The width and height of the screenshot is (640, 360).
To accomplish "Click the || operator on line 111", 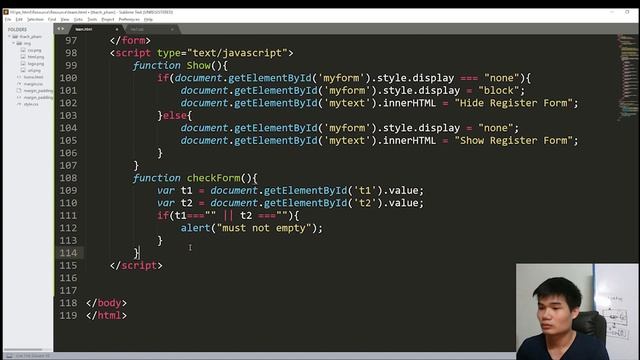I will coord(228,216).
